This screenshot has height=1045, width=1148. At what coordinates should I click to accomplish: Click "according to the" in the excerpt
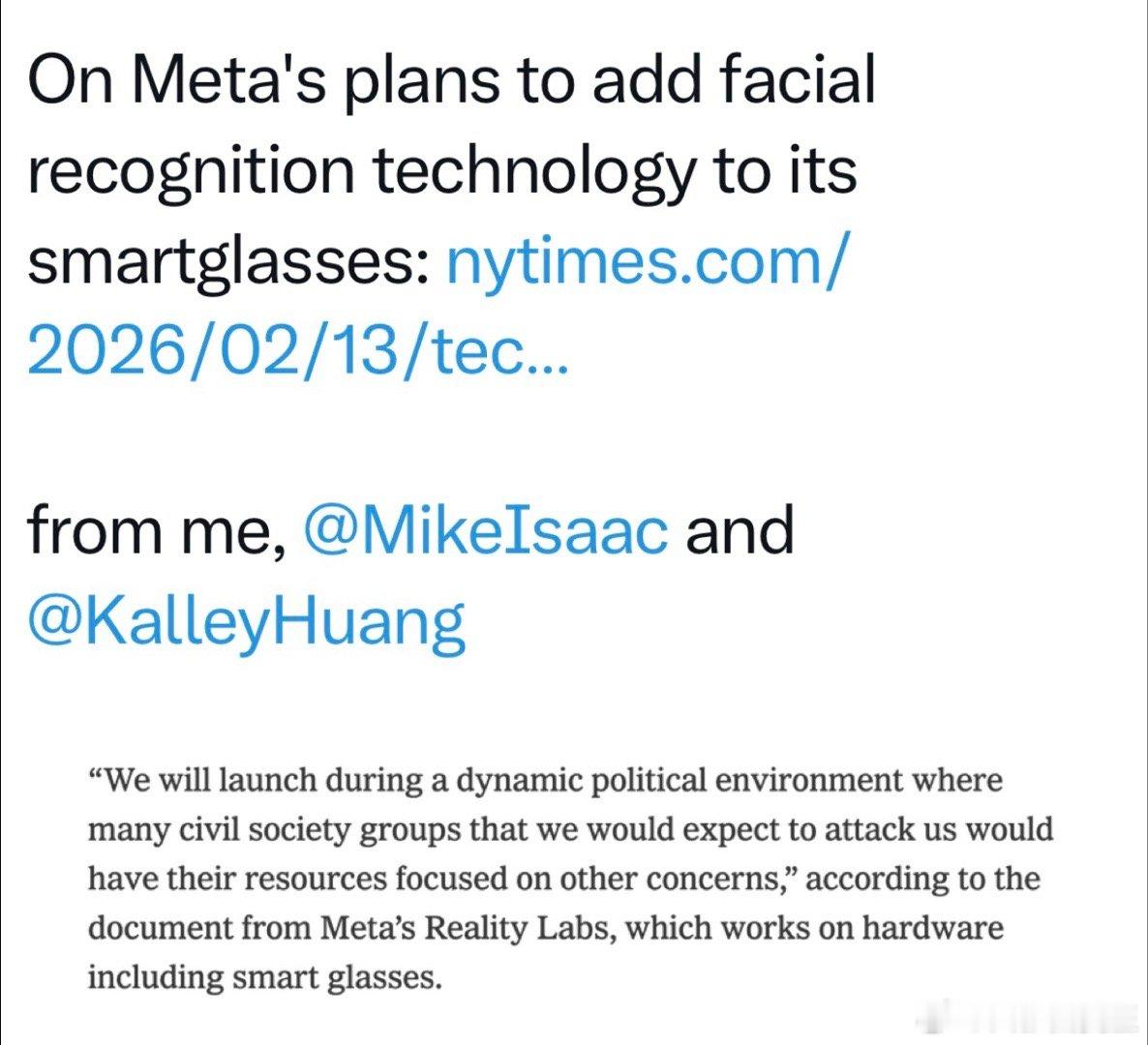pos(922,879)
